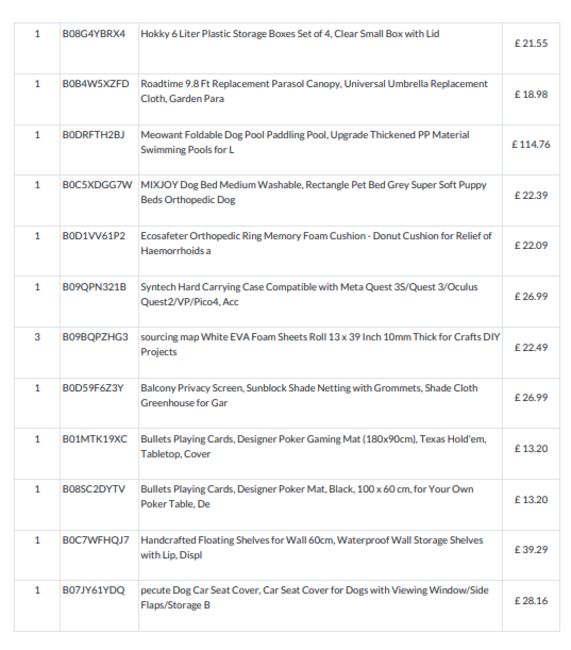Click the £ 21.55 price cell
Screen dimensions: 571x650
click(531, 43)
